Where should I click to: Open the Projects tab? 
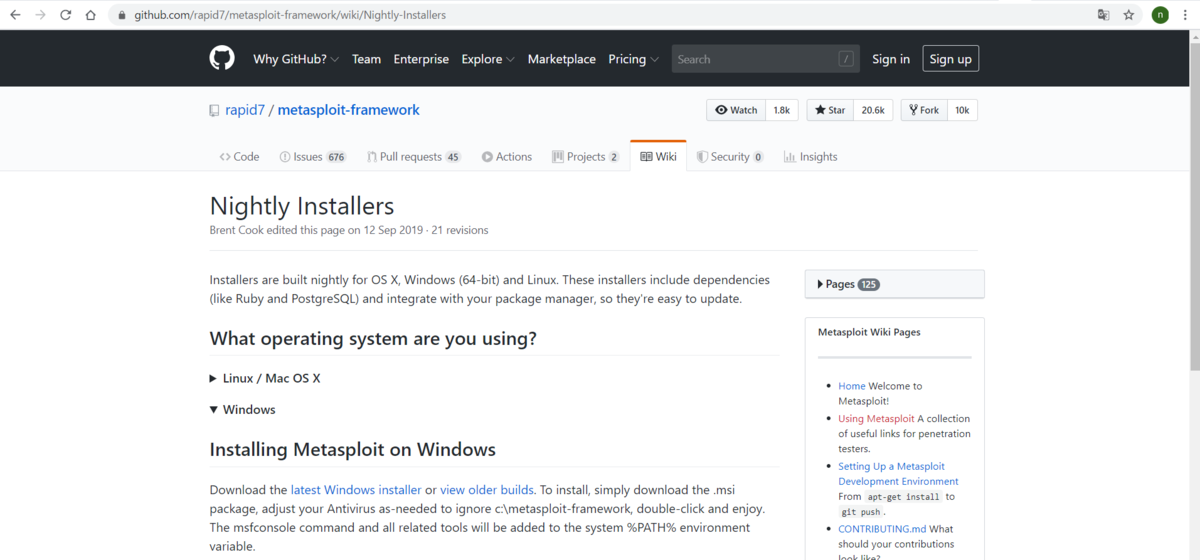point(586,157)
